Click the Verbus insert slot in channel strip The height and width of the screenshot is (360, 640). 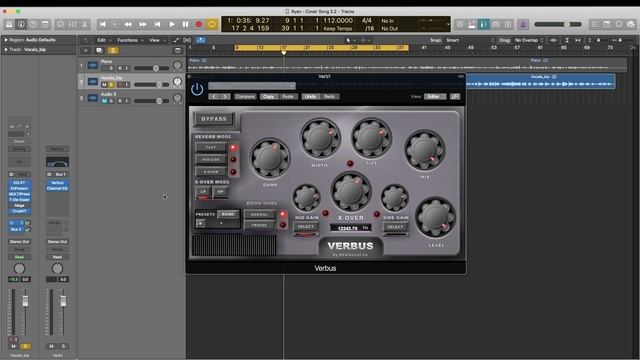pos(57,183)
